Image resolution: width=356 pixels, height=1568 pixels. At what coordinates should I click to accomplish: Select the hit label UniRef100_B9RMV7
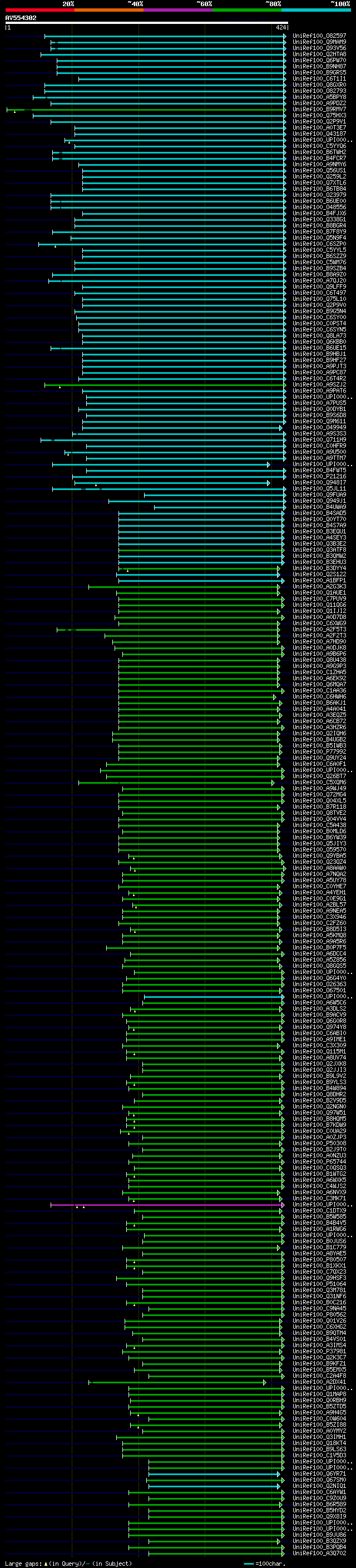pos(319,110)
